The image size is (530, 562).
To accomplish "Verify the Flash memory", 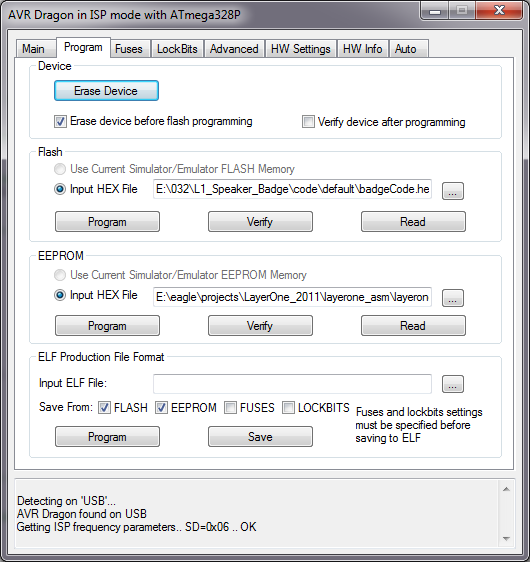I will [x=260, y=222].
